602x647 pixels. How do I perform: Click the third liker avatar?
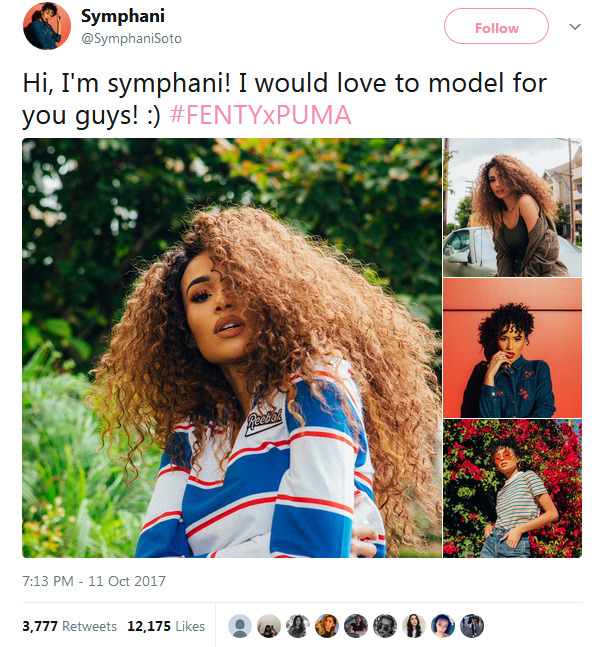[298, 626]
